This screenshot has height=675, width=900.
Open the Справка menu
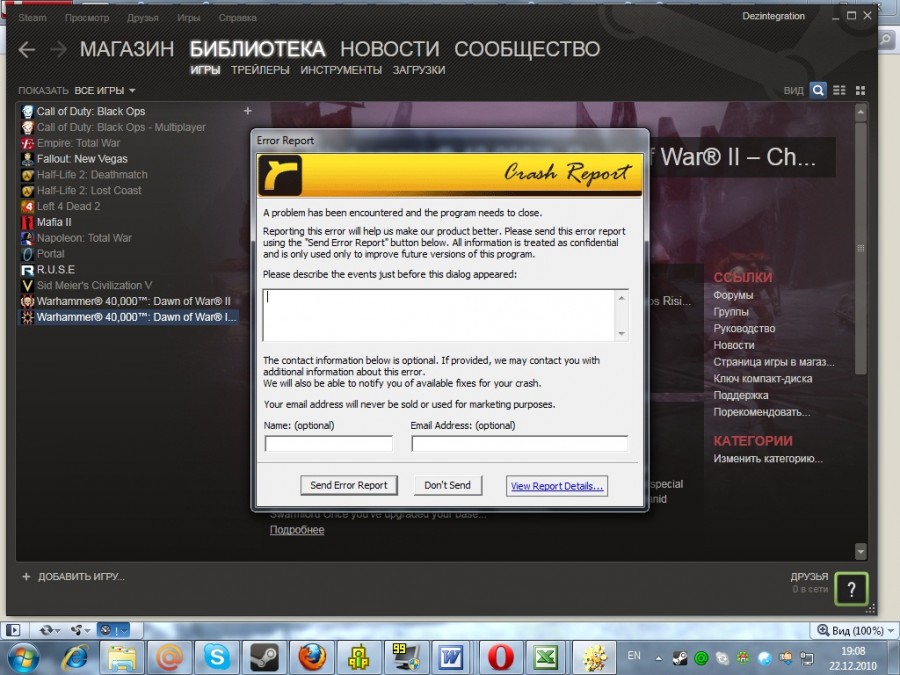click(x=237, y=18)
